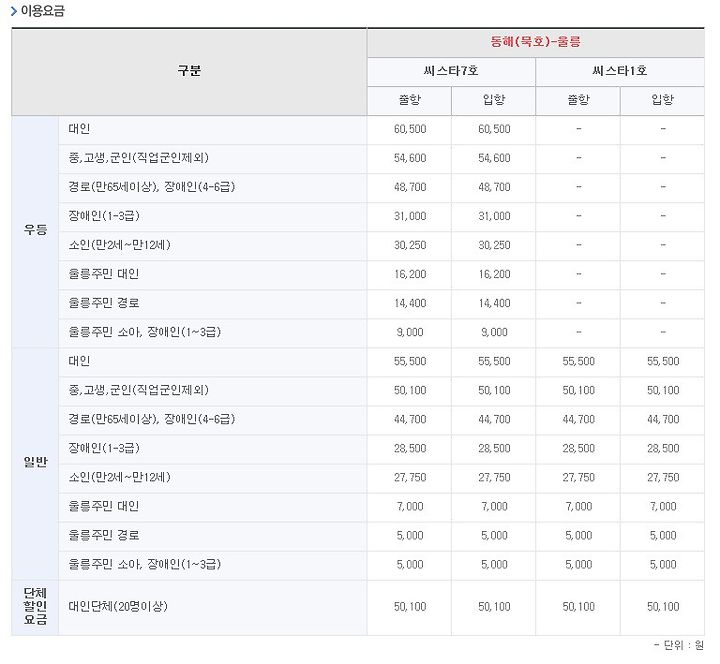Click 48,700 fare under 씨스타7호 입항

[494, 187]
